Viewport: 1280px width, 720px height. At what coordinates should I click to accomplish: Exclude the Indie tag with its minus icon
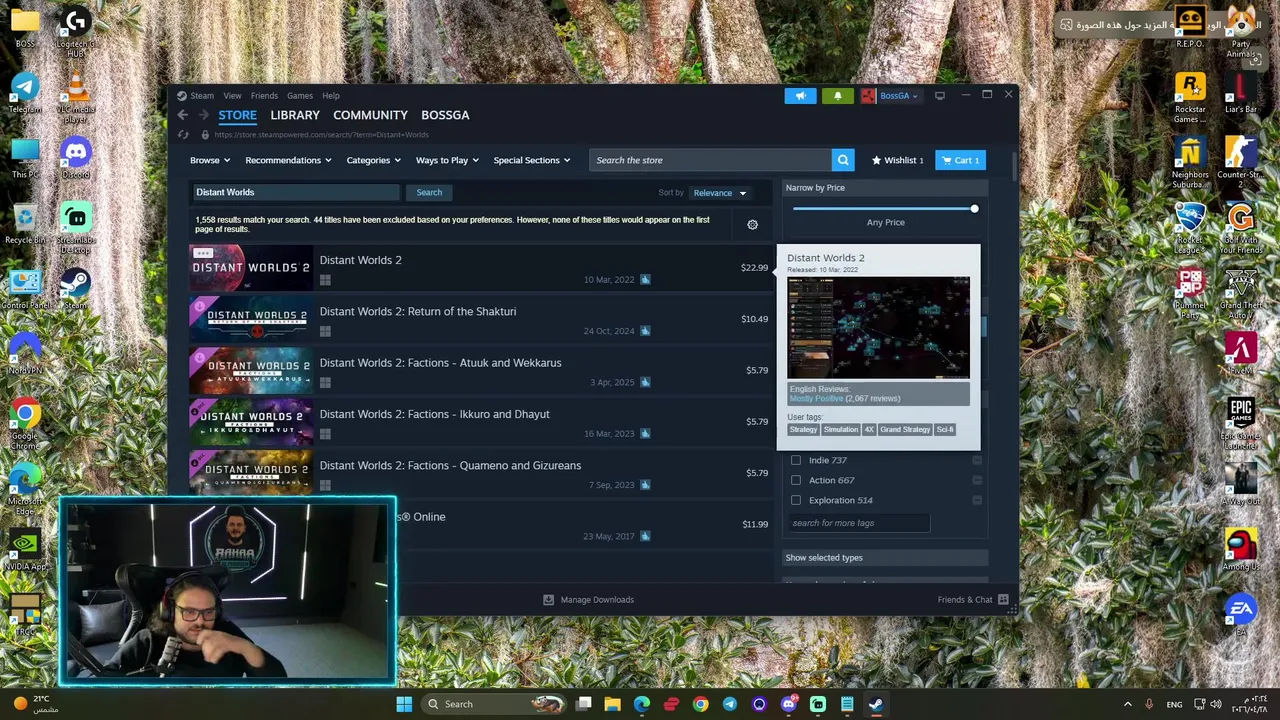[x=977, y=460]
